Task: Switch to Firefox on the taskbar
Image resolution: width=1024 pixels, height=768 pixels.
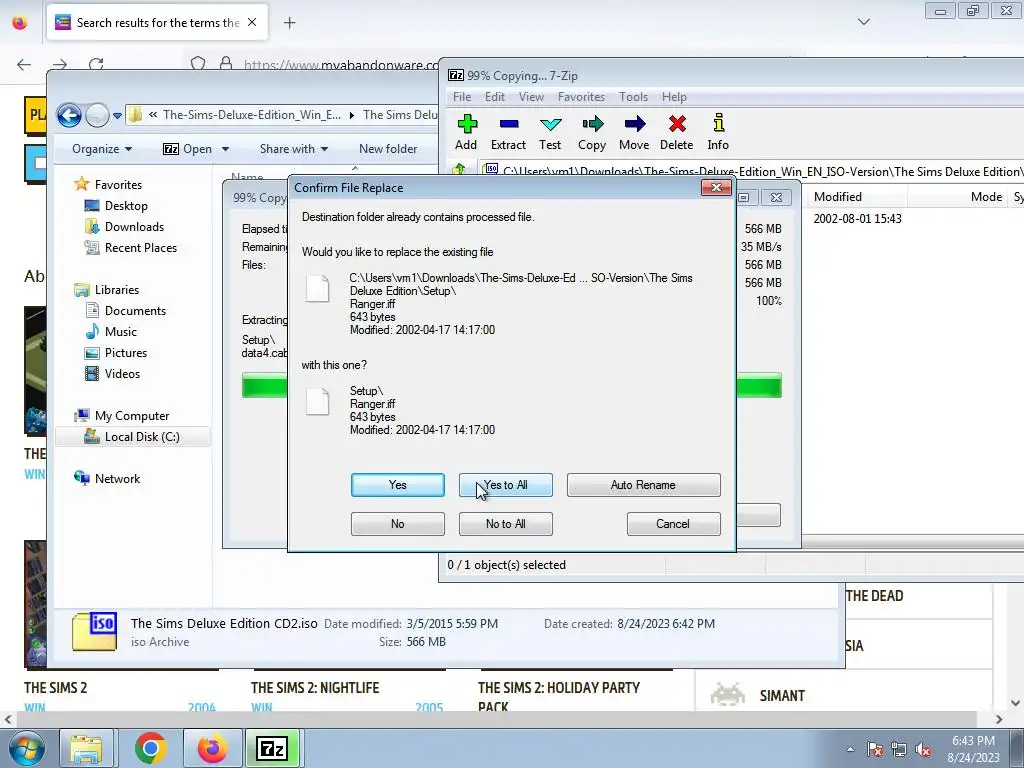Action: [x=212, y=748]
